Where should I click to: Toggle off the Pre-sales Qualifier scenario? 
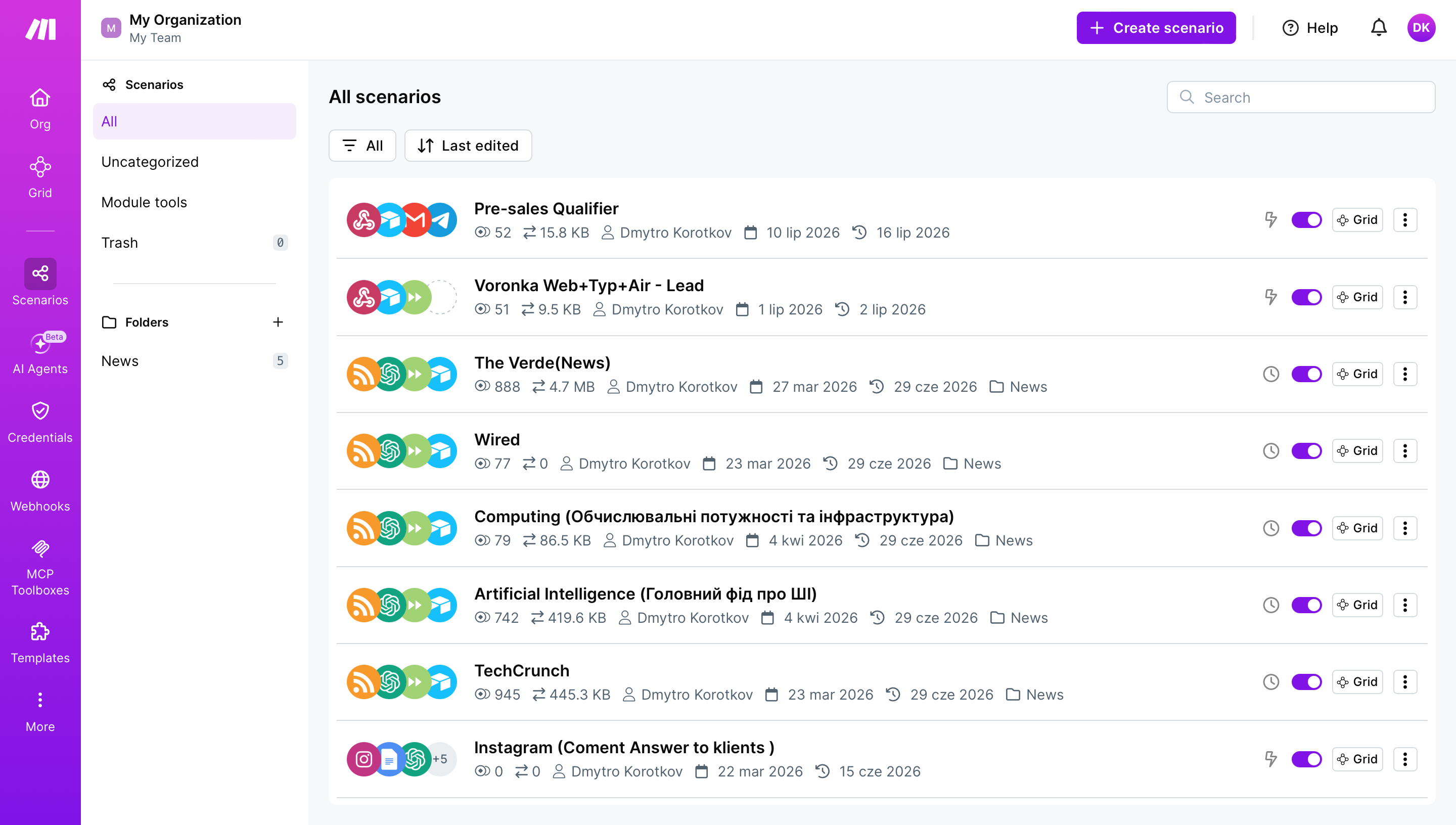[x=1306, y=220]
